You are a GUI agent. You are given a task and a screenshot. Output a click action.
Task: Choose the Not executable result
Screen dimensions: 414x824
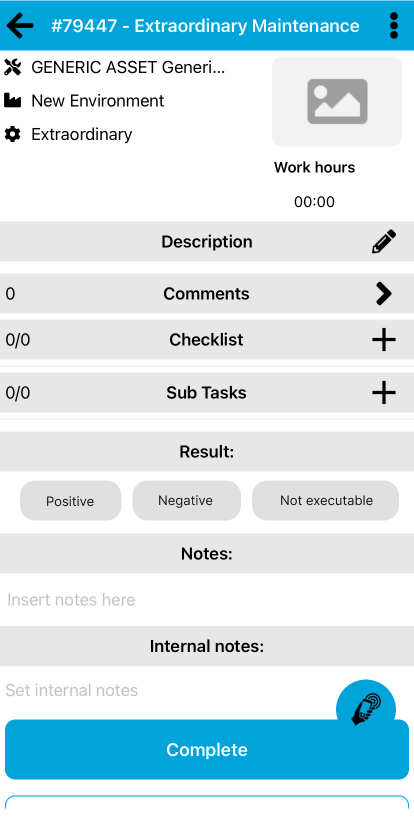tap(326, 501)
